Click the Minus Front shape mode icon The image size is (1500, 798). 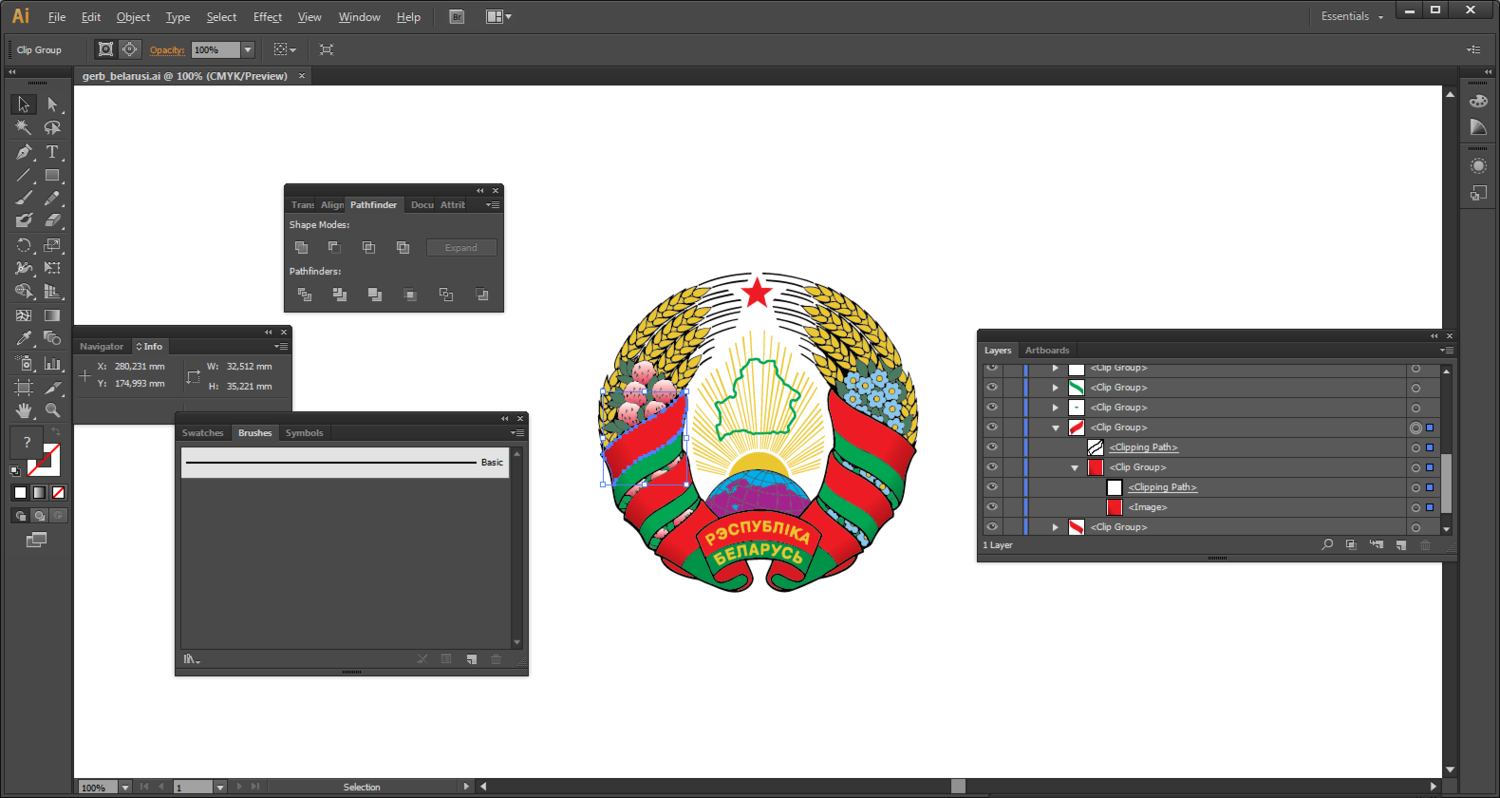[334, 247]
